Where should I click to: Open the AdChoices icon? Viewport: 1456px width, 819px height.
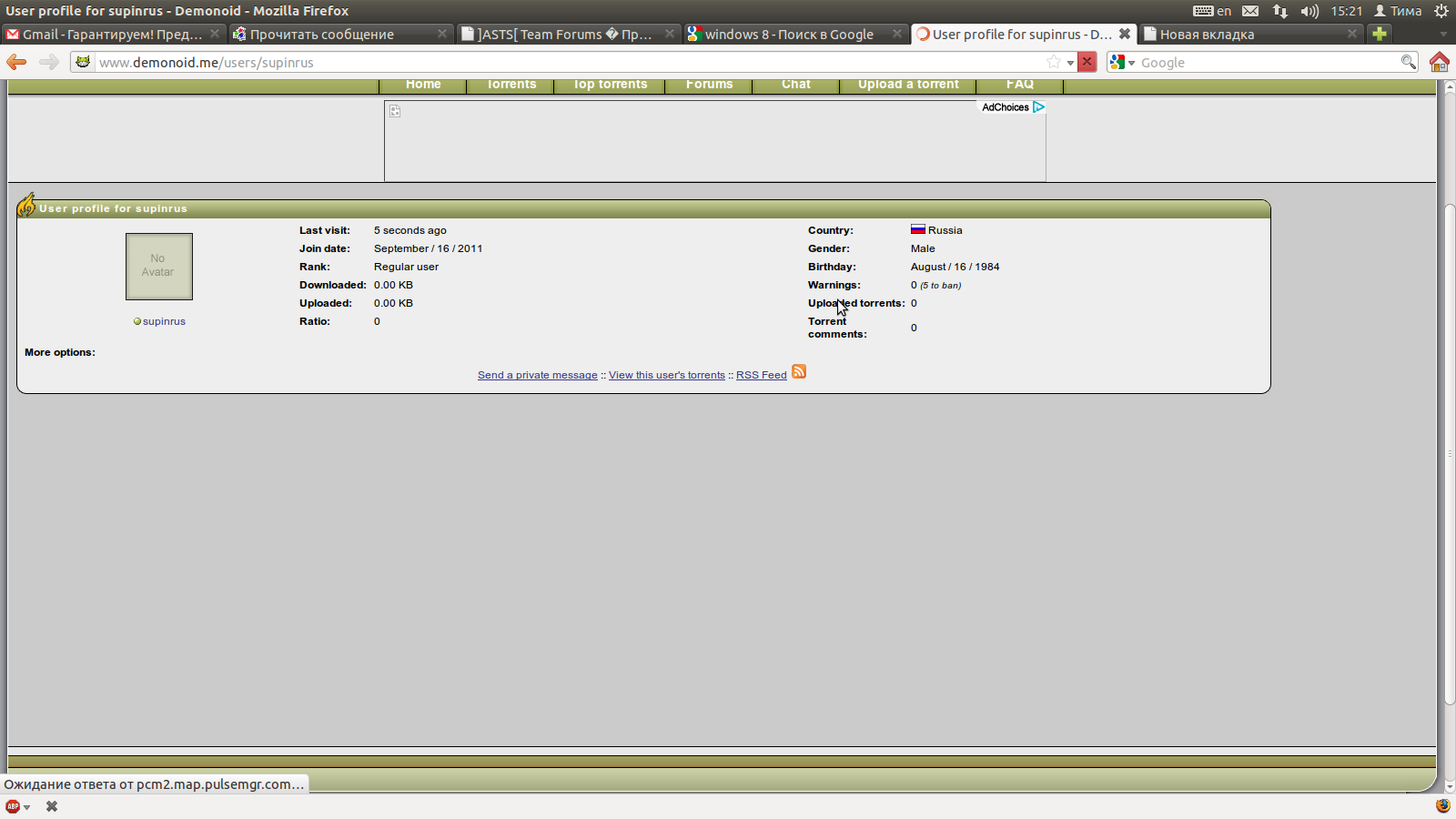click(x=1038, y=107)
